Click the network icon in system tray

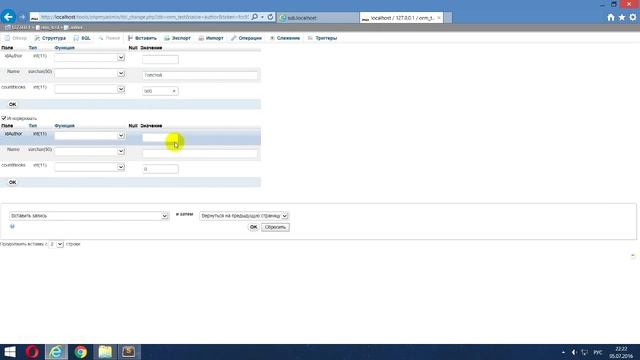584,352
